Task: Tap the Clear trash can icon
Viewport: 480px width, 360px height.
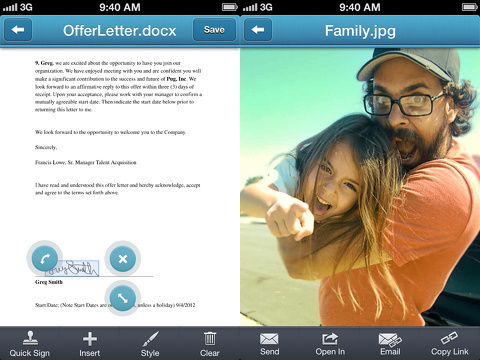Action: [x=210, y=339]
